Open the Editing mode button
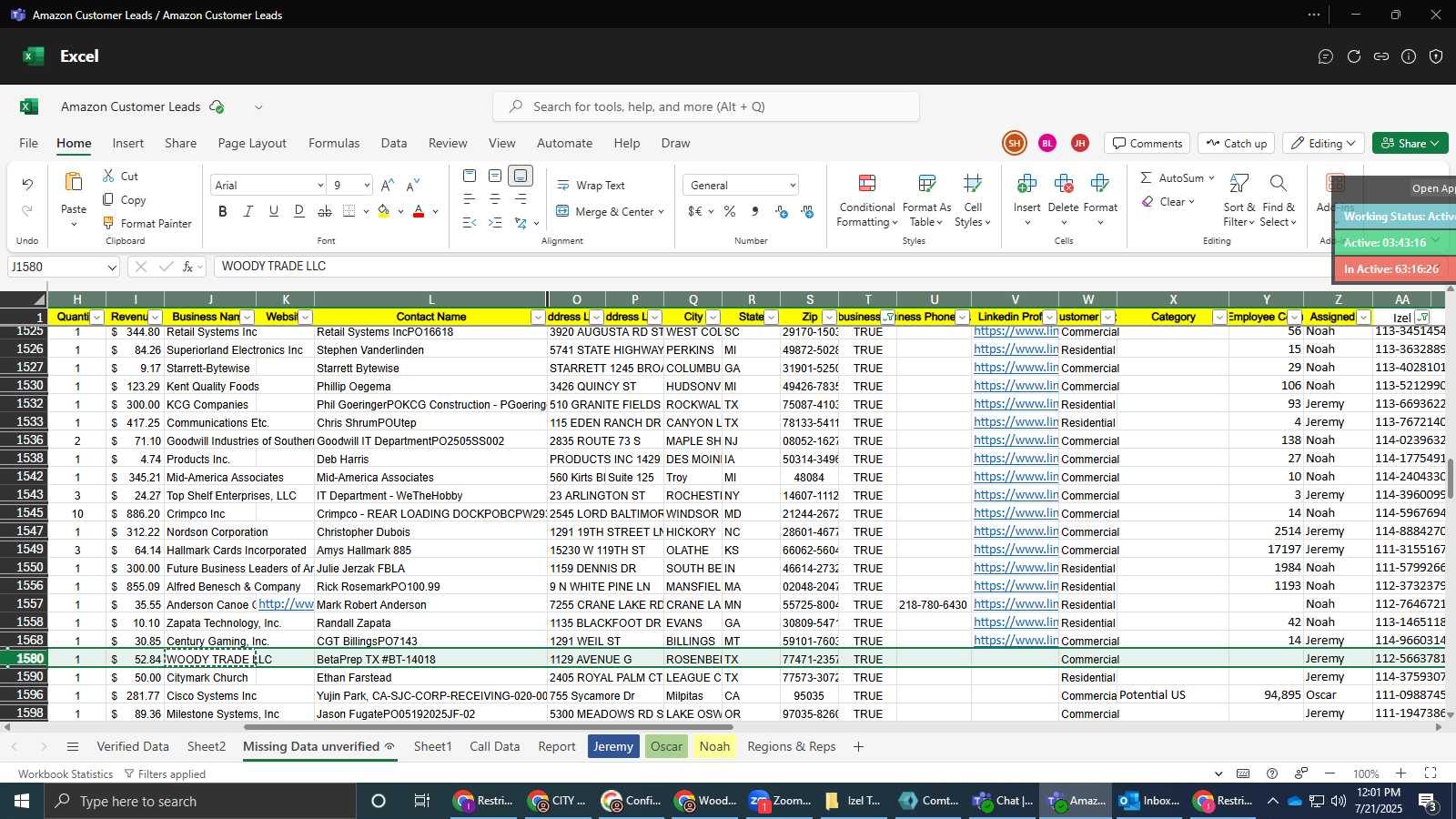The width and height of the screenshot is (1456, 819). click(1324, 143)
